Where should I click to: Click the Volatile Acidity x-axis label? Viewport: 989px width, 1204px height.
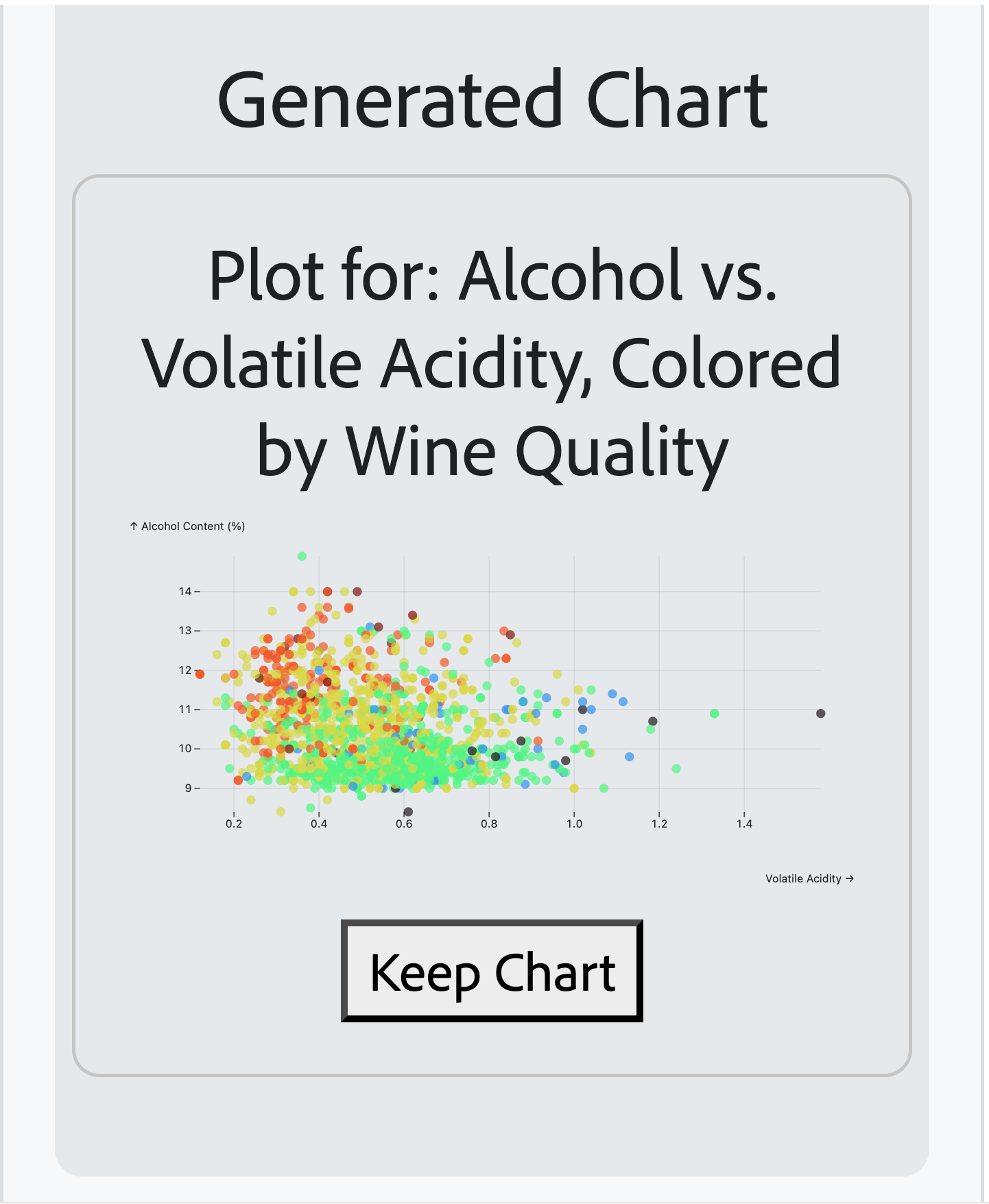tap(809, 879)
